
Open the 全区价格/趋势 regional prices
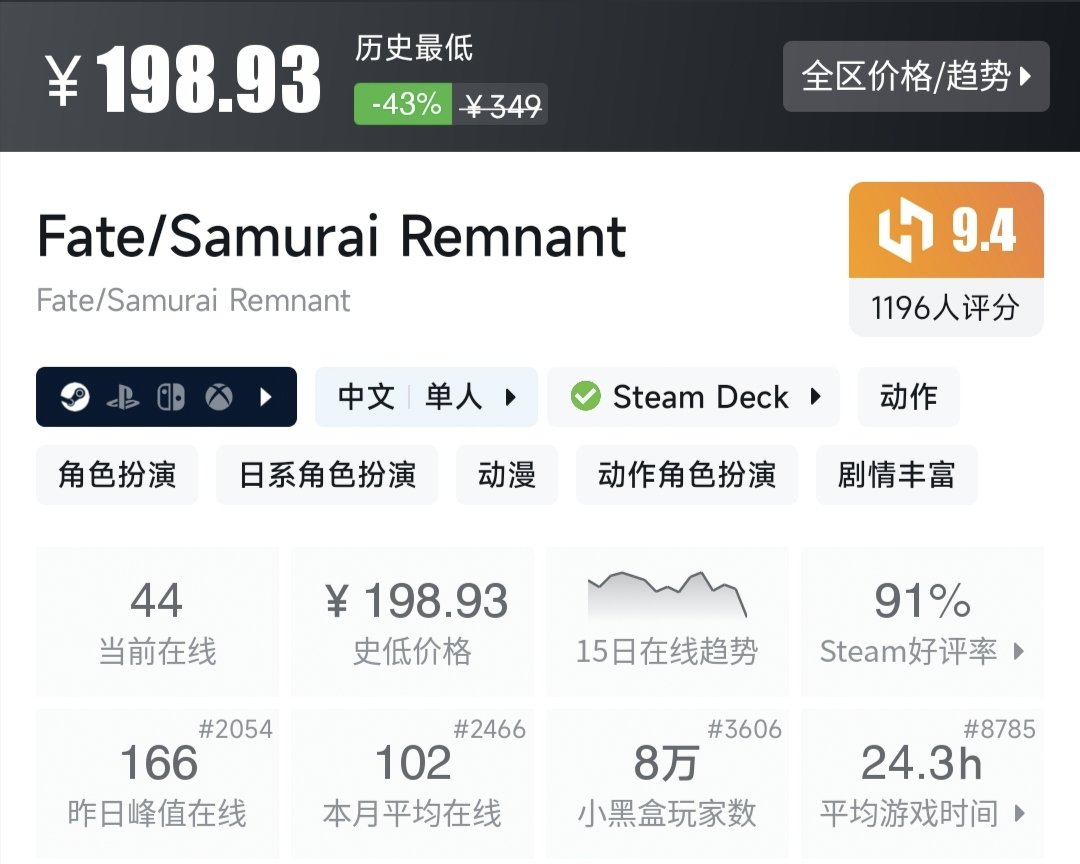tap(916, 76)
